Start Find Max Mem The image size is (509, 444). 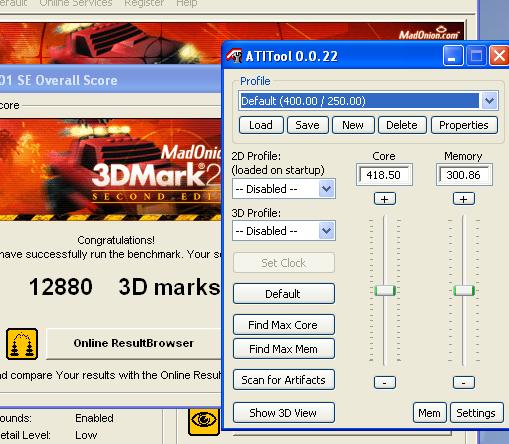pyautogui.click(x=283, y=349)
